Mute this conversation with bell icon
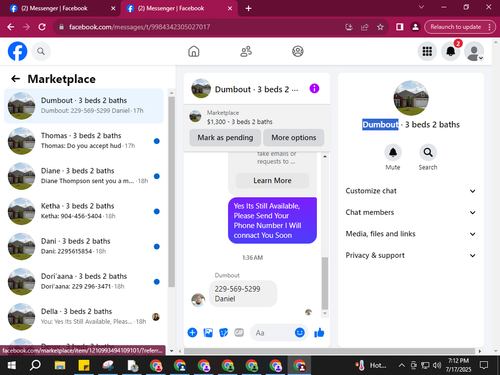 [393, 153]
